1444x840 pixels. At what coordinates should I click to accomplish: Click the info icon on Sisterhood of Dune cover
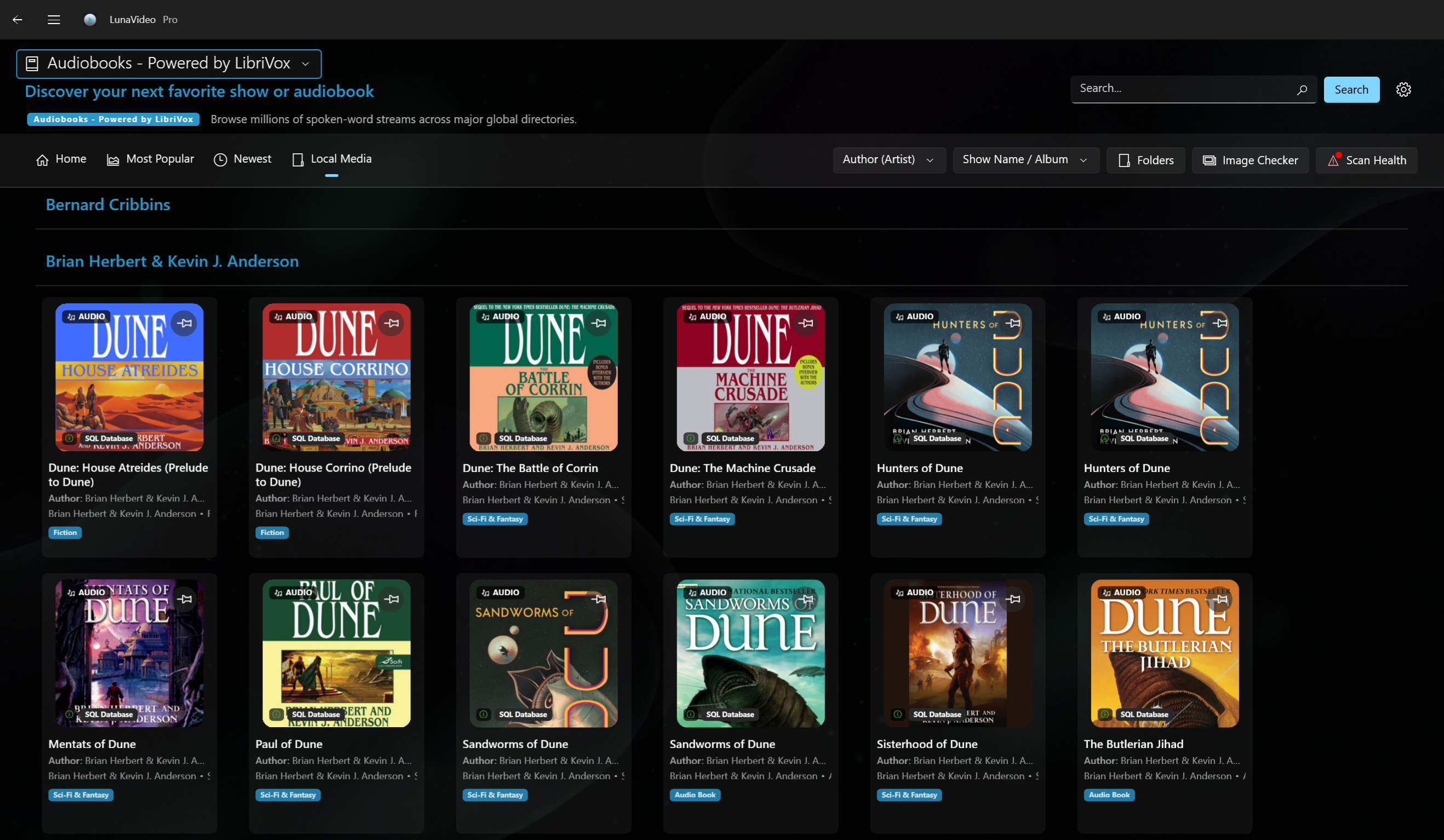pyautogui.click(x=898, y=715)
